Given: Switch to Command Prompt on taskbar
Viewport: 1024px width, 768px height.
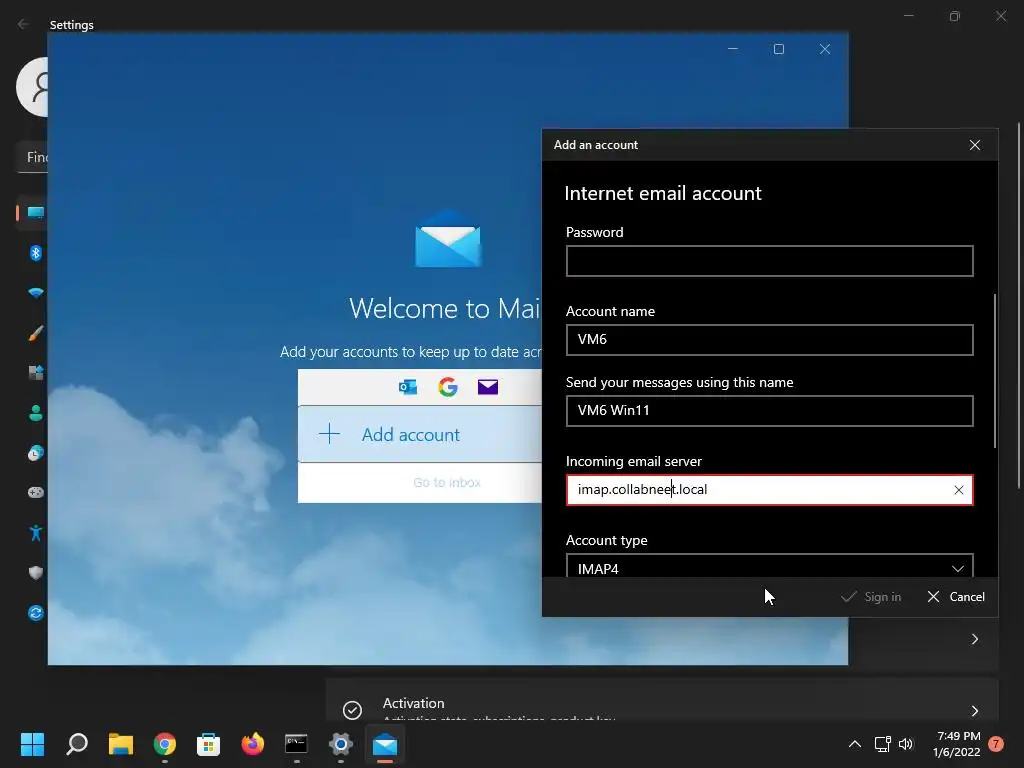Looking at the screenshot, I should (x=296, y=744).
